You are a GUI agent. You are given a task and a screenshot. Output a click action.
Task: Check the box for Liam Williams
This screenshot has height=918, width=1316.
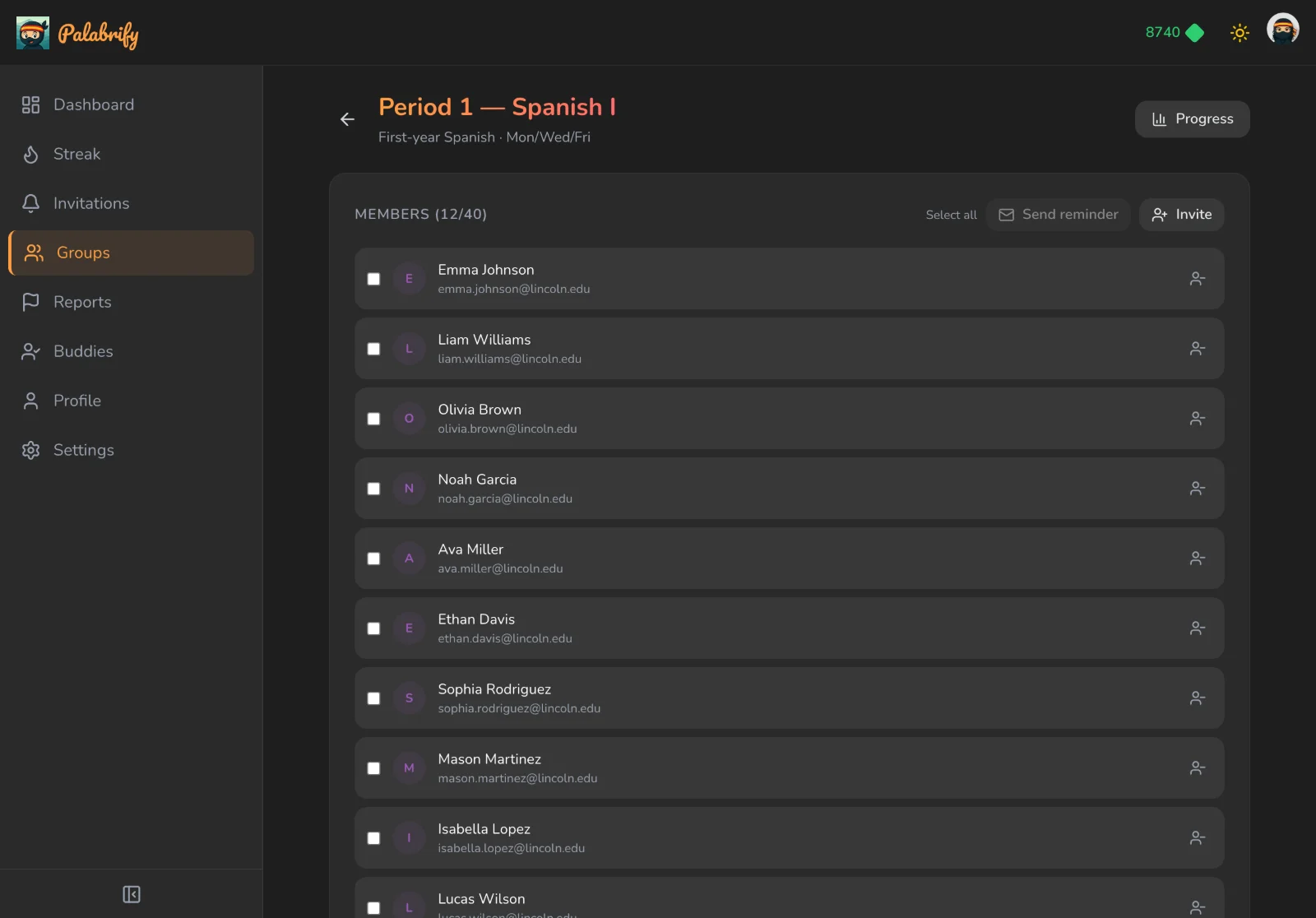click(x=373, y=349)
